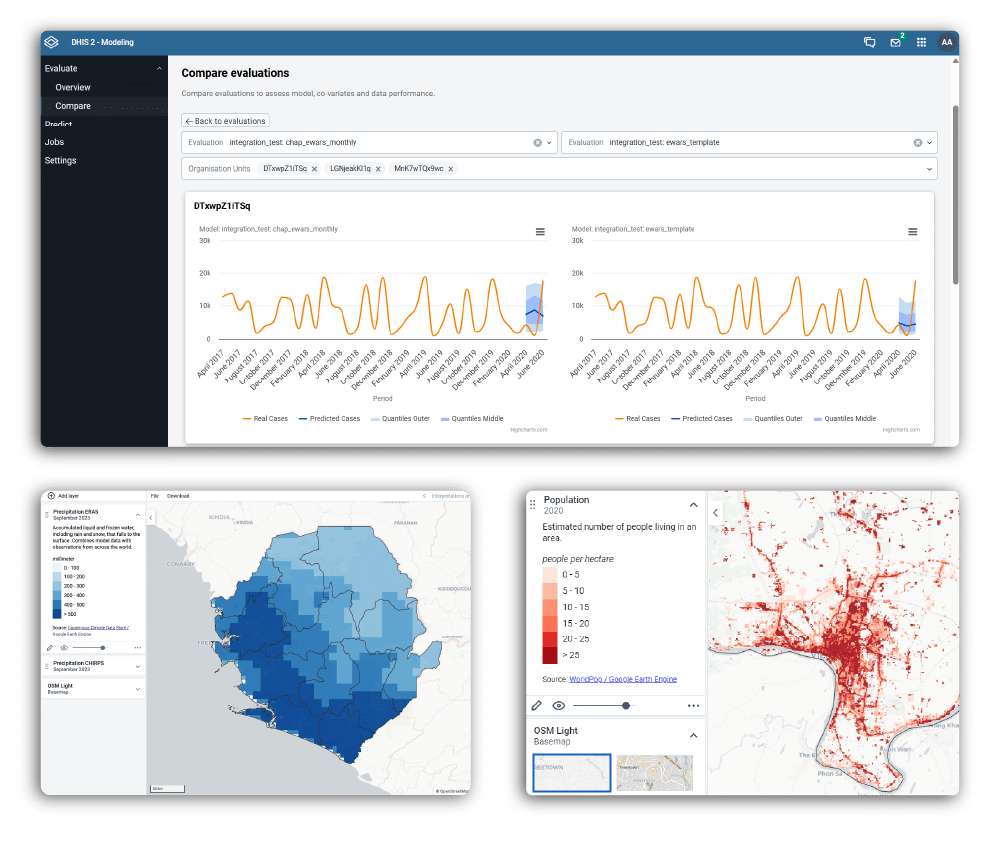Open chart menu for chap_ewars_monthly model
The width and height of the screenshot is (1000, 845).
[540, 232]
